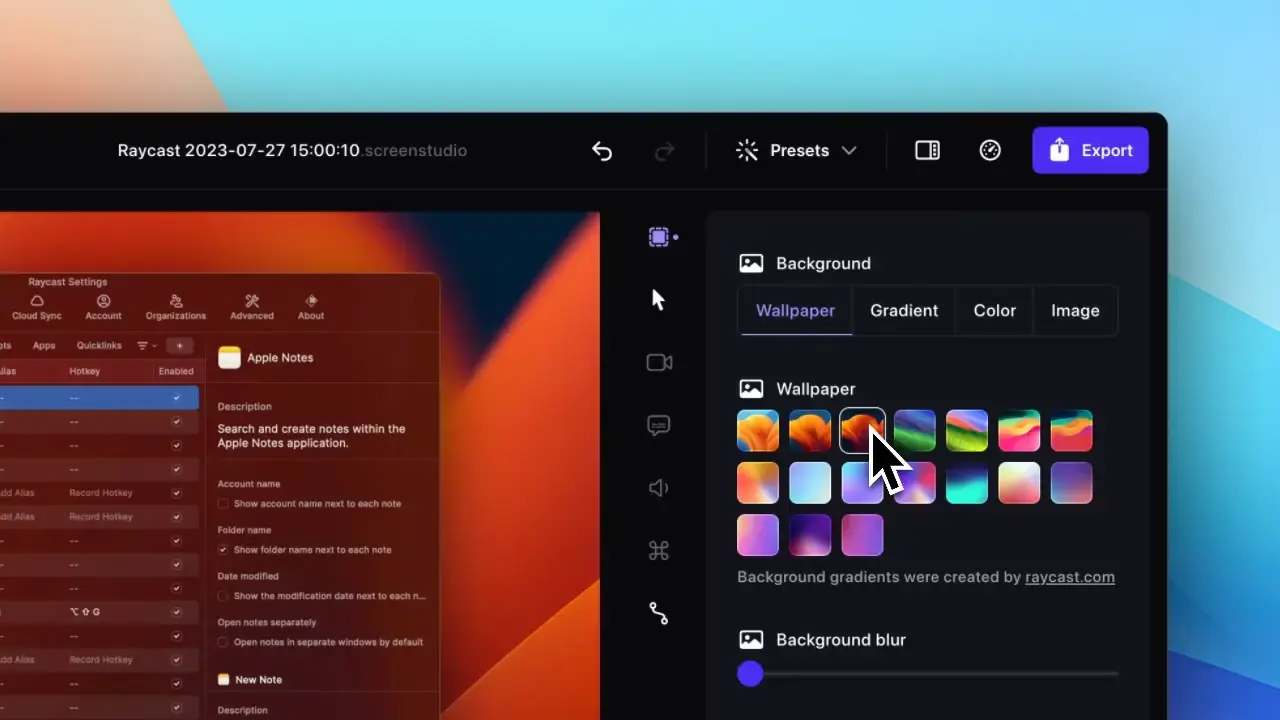The width and height of the screenshot is (1280, 720).
Task: Open the filter dropdown in Raycast settings
Action: pyautogui.click(x=145, y=345)
